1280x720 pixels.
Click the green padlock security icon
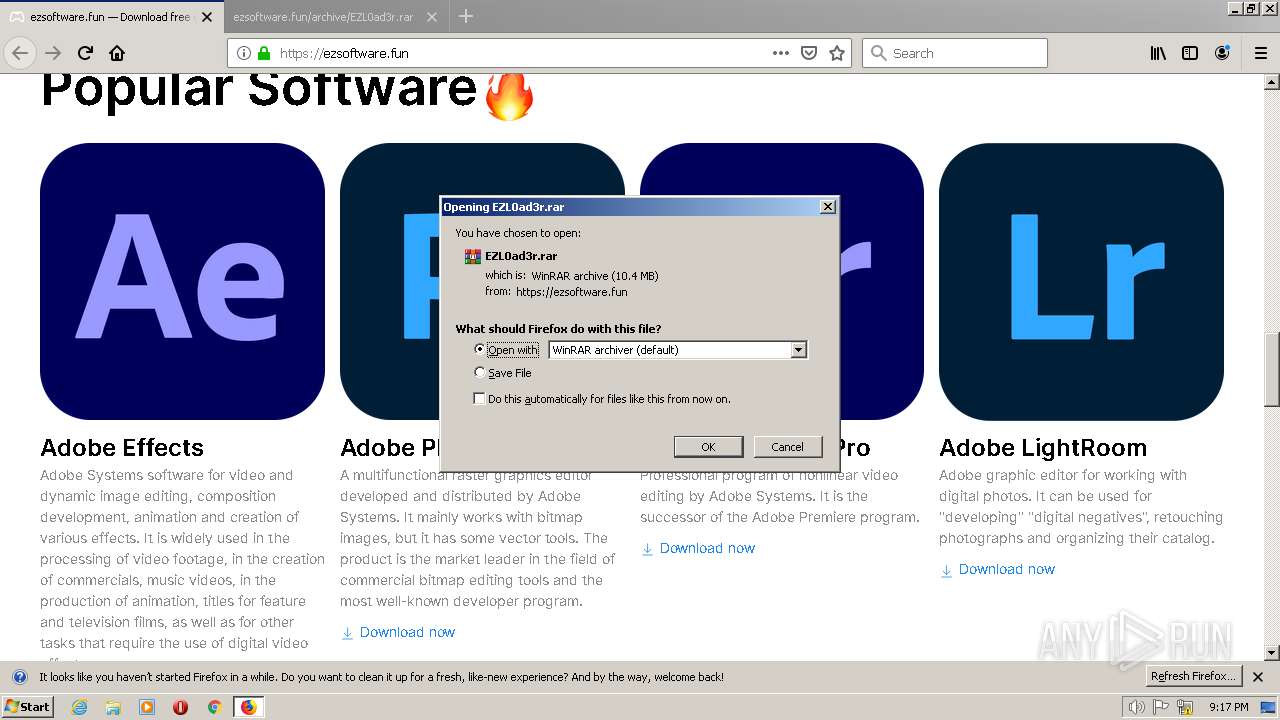point(264,53)
